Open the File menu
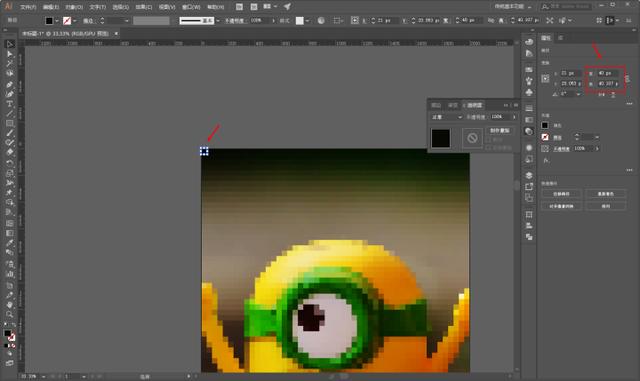The width and height of the screenshot is (640, 381). 28,7
